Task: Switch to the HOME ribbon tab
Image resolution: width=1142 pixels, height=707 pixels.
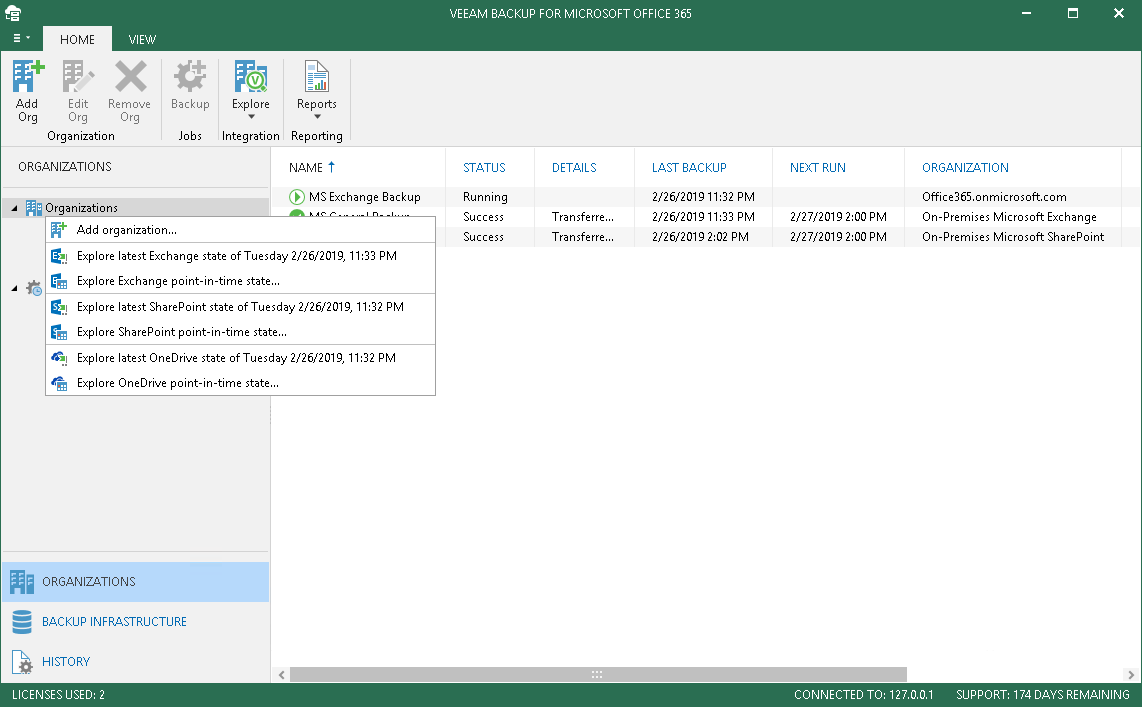Action: point(77,39)
